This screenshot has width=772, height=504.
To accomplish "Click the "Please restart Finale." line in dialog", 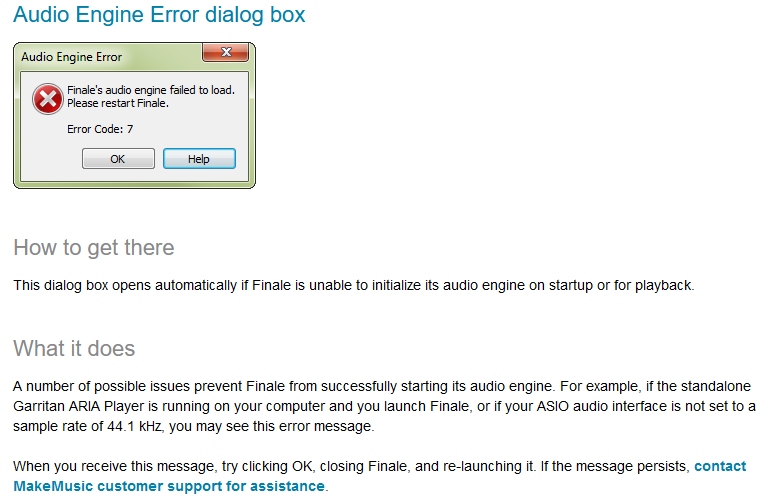I will (118, 103).
